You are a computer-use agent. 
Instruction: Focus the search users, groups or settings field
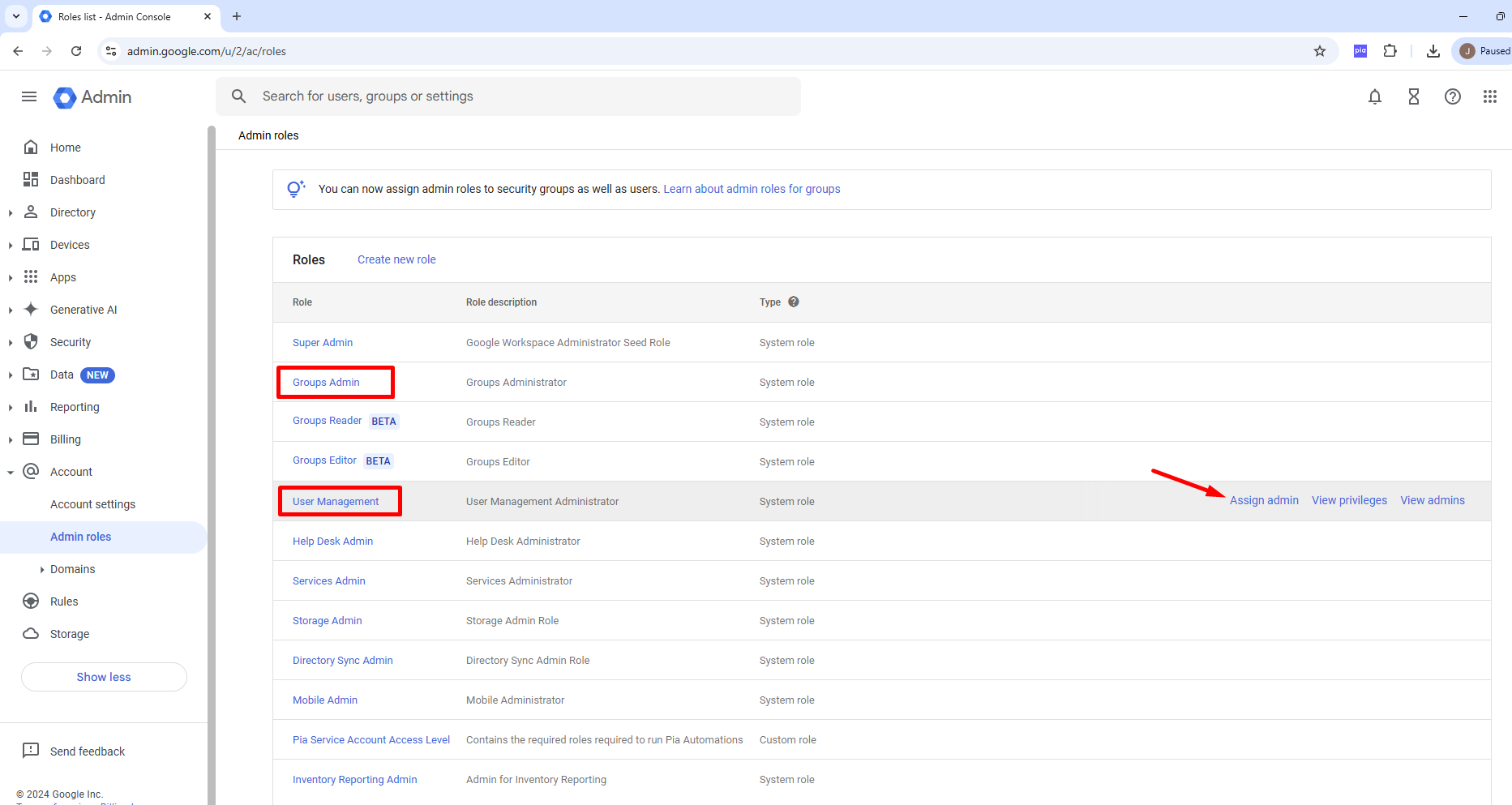tap(508, 96)
